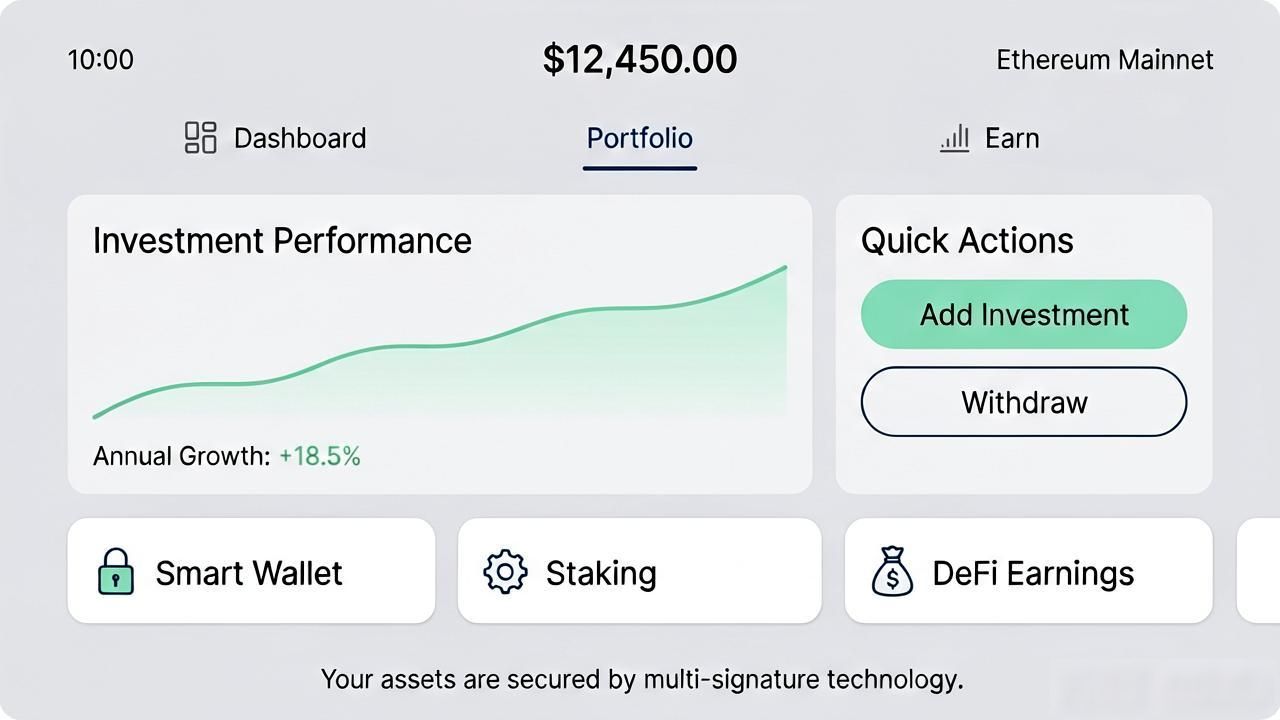Click the Withdraw button
This screenshot has width=1280, height=720.
click(x=1024, y=402)
